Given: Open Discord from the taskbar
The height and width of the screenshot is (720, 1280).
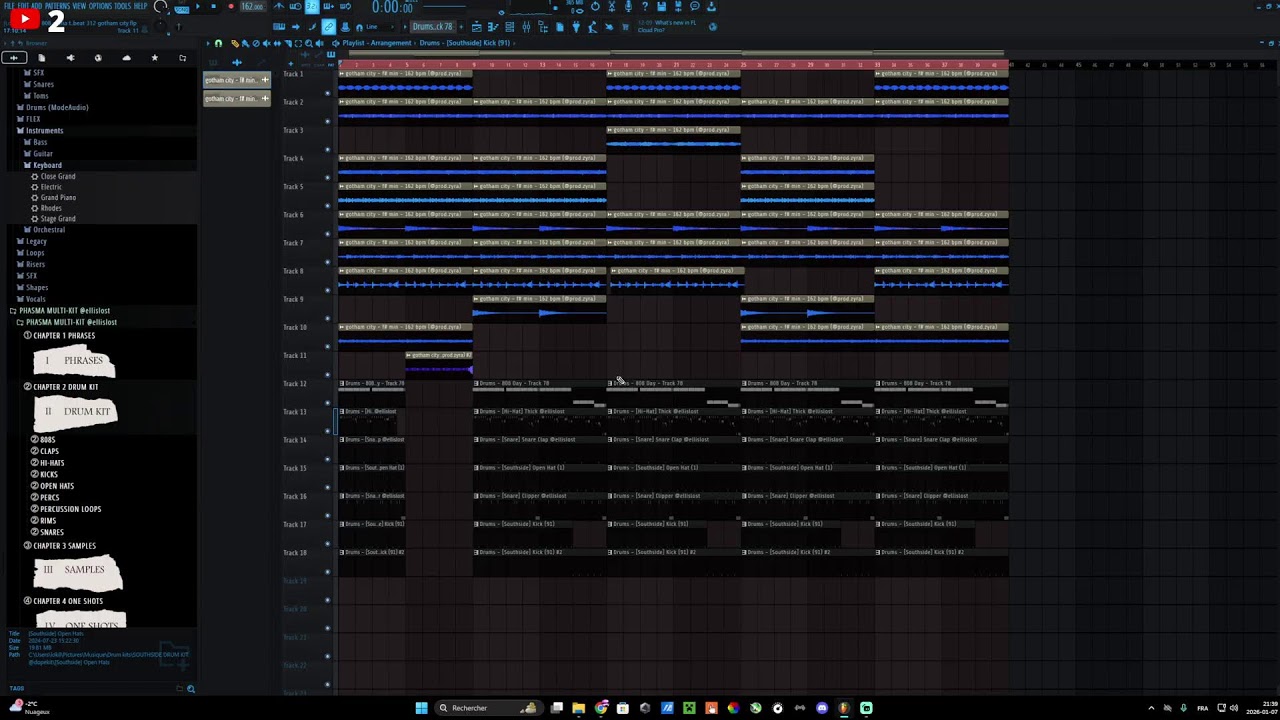Looking at the screenshot, I should (822, 708).
